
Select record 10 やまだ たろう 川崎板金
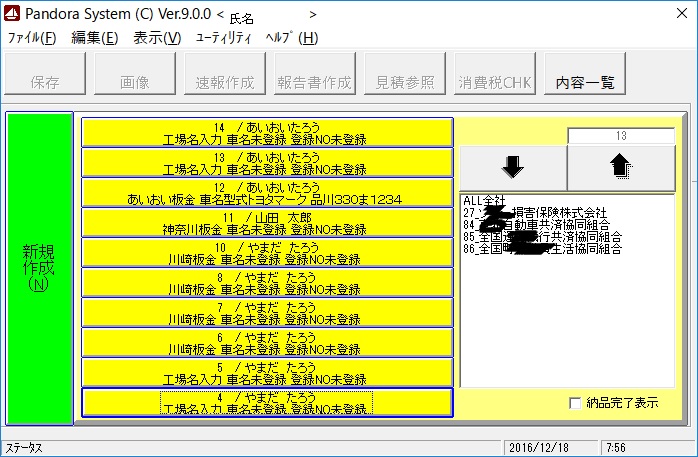coord(266,253)
